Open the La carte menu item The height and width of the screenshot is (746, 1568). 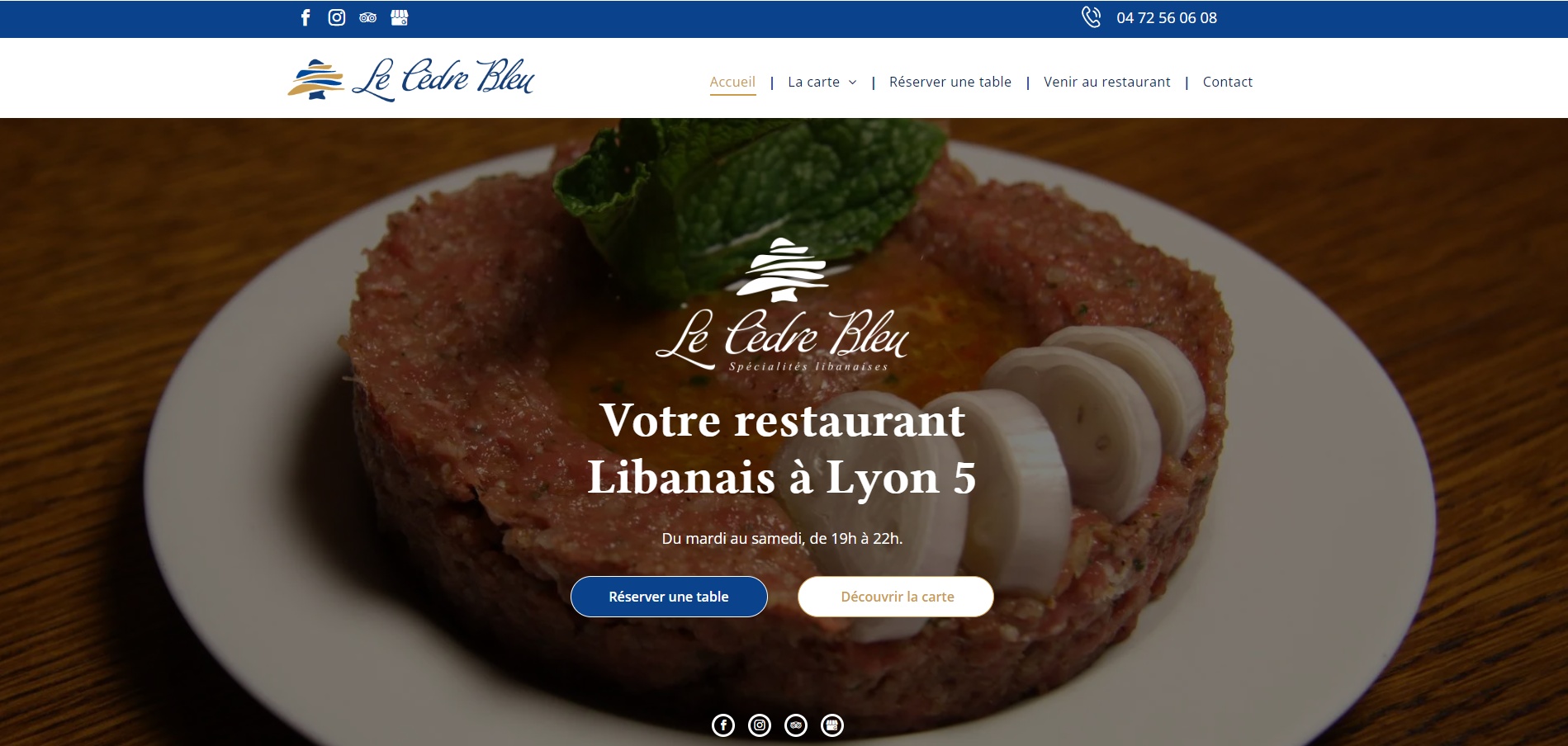point(813,82)
